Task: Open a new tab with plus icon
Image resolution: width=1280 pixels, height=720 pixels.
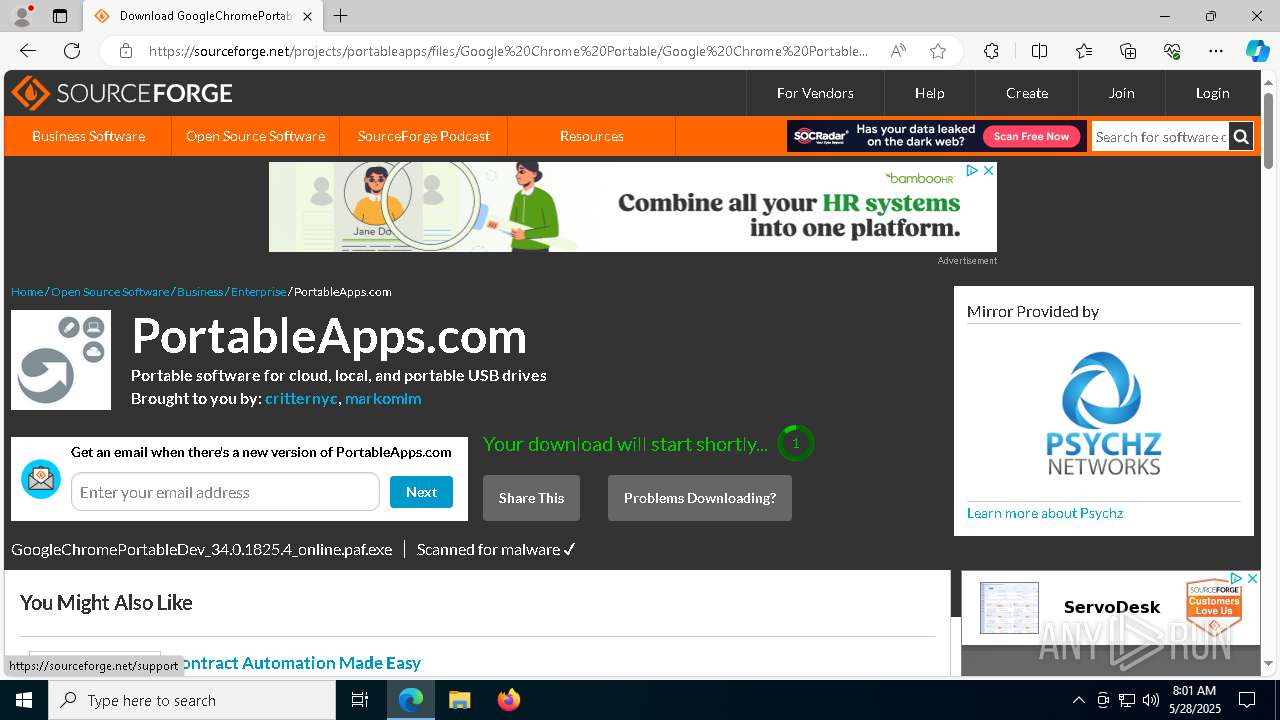Action: click(x=340, y=16)
